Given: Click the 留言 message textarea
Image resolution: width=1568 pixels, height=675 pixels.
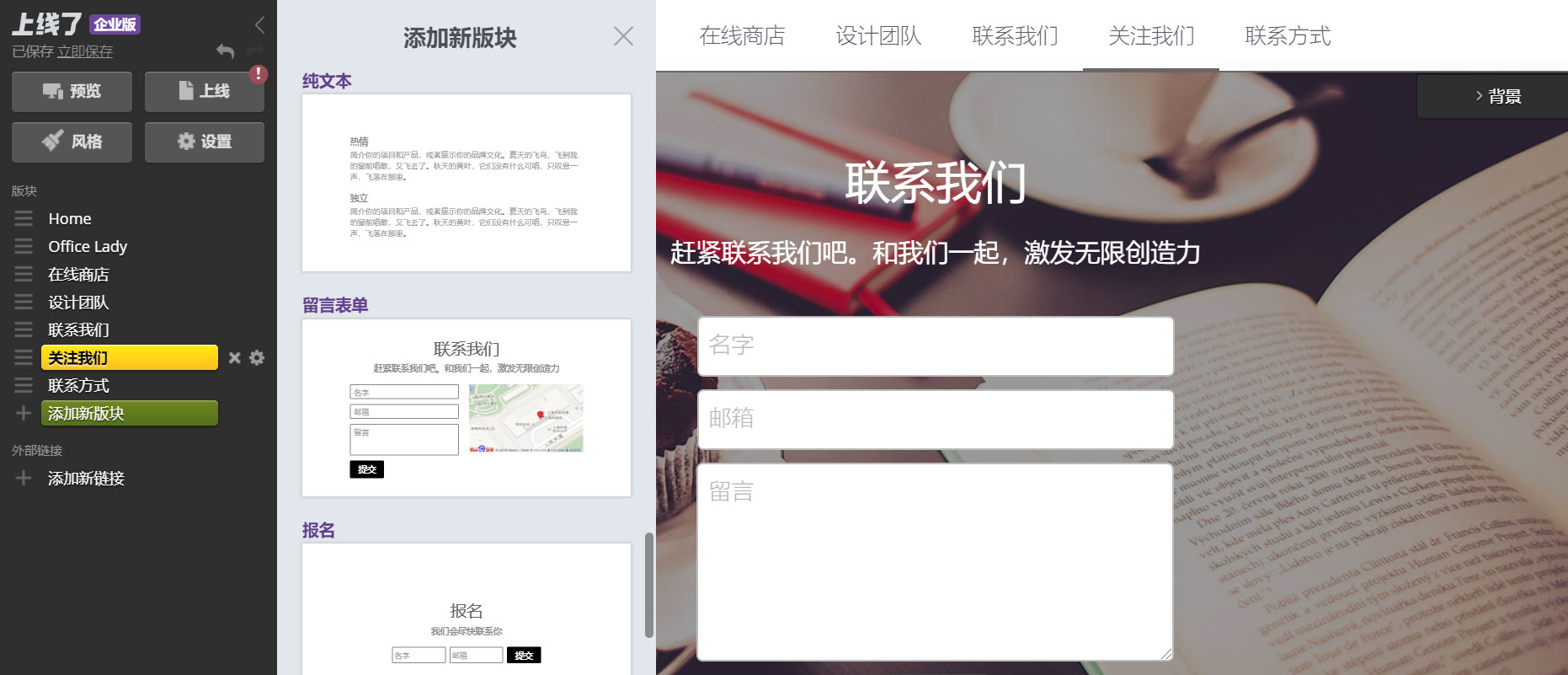Looking at the screenshot, I should pyautogui.click(x=936, y=562).
